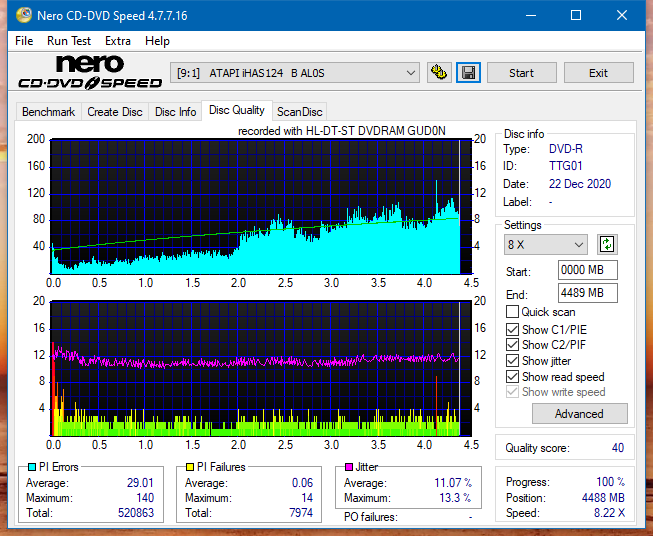Click Jitter maximum 13.3 %

pyautogui.click(x=455, y=498)
